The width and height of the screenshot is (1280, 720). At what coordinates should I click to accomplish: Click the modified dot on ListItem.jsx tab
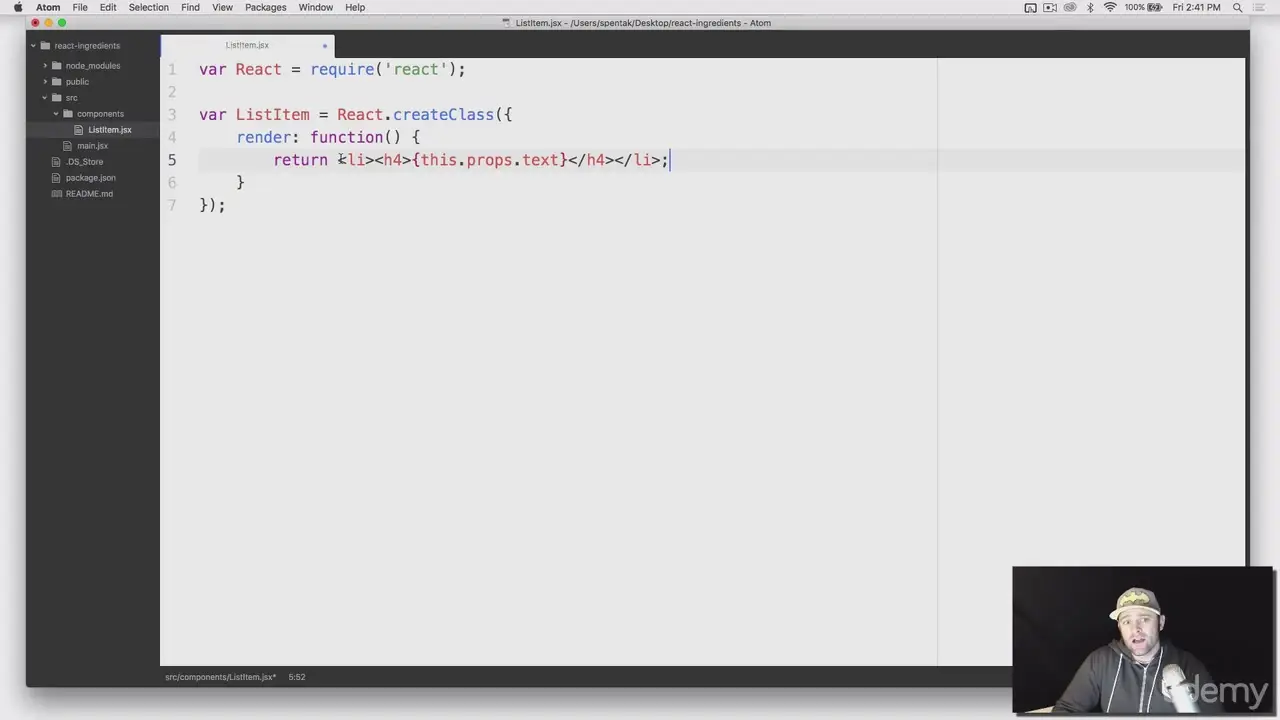[324, 46]
